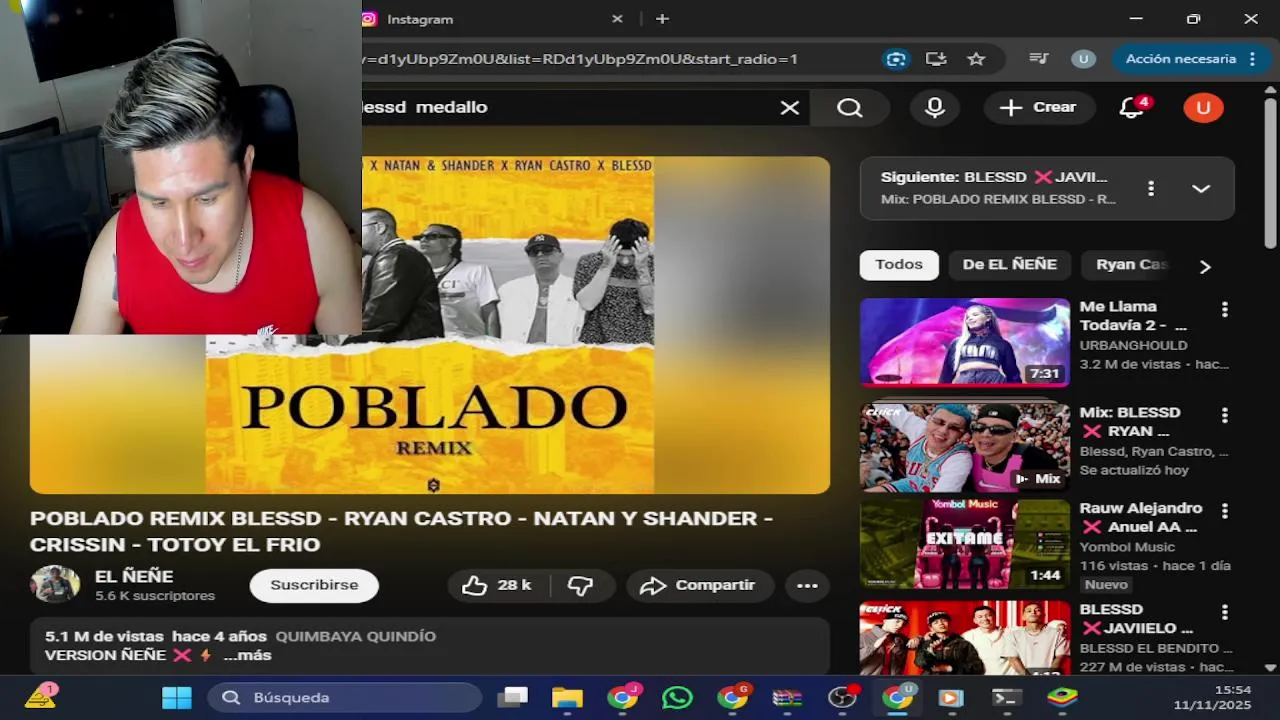Open the orange U account avatar
This screenshot has width=1280, height=720.
[1203, 107]
